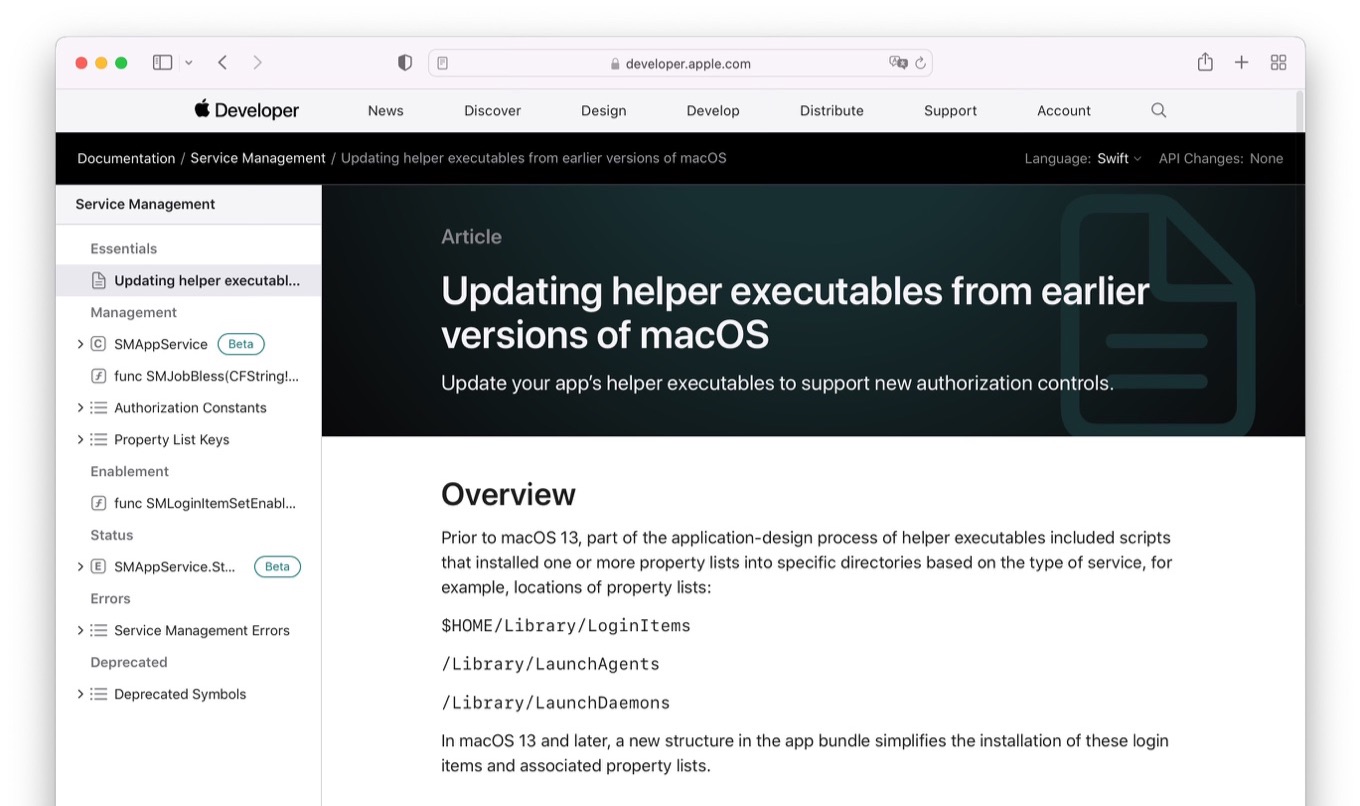Show tab overview grid icon
Image resolution: width=1360 pixels, height=806 pixels.
pos(1278,63)
